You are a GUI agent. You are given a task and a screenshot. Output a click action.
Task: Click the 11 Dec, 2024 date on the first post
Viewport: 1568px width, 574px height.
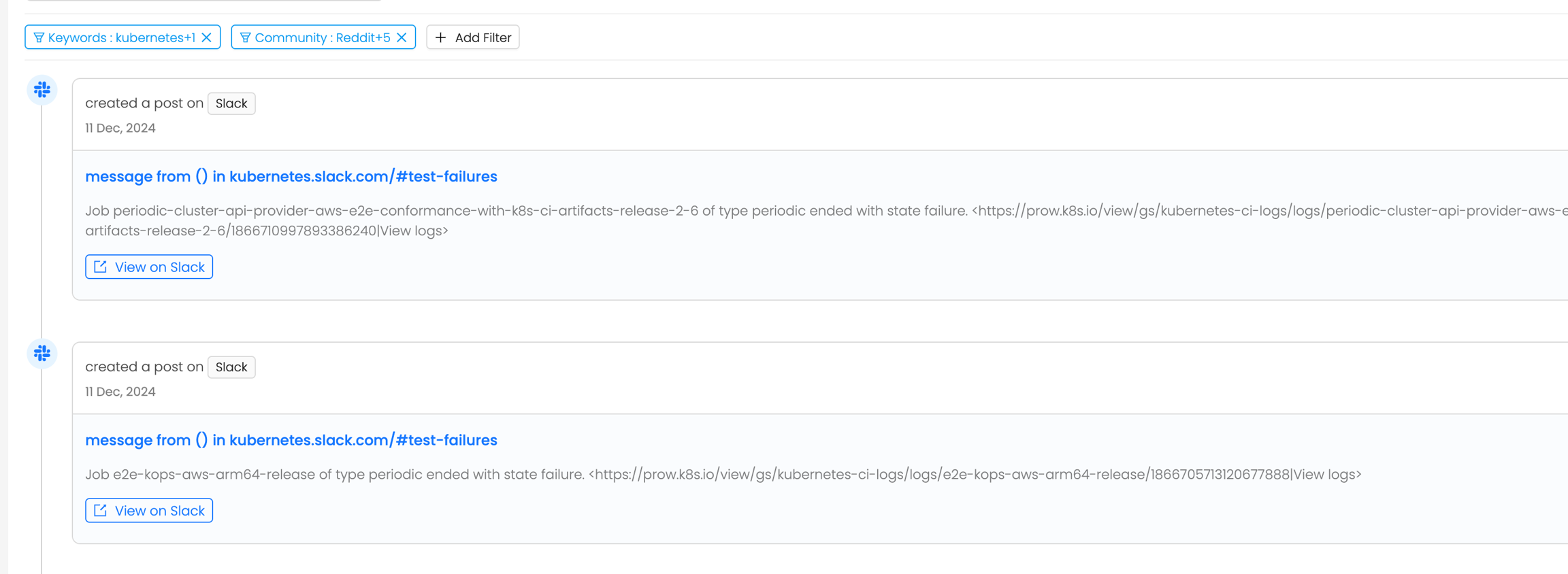(120, 129)
